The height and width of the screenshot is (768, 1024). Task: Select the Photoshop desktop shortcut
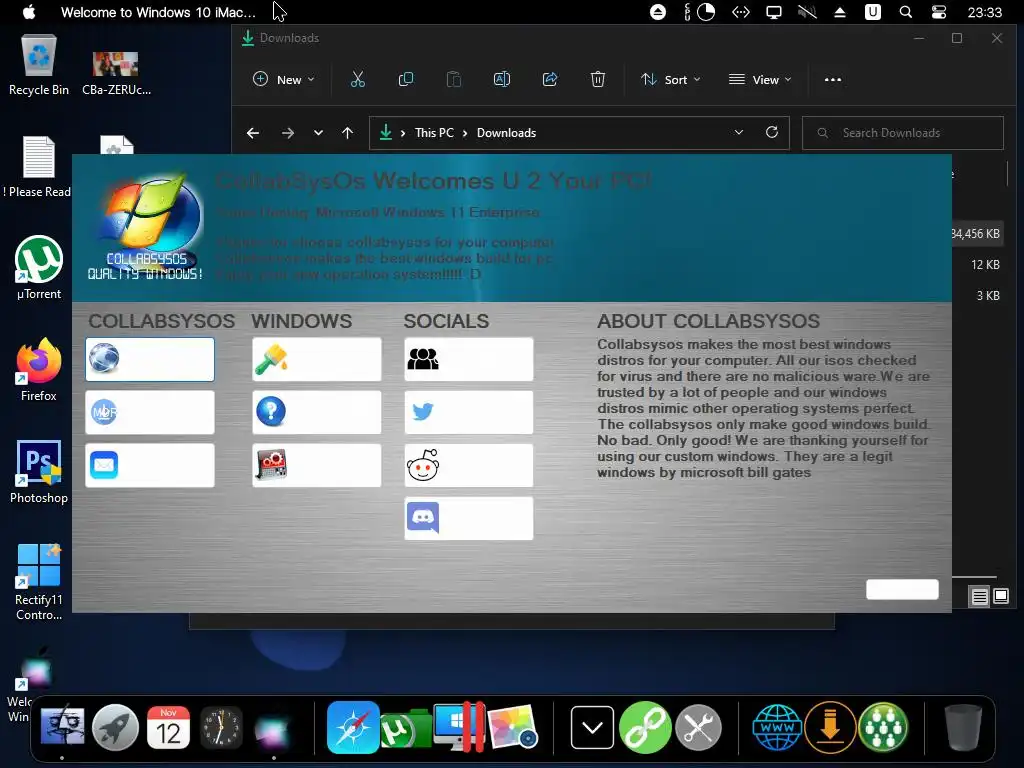(x=39, y=472)
